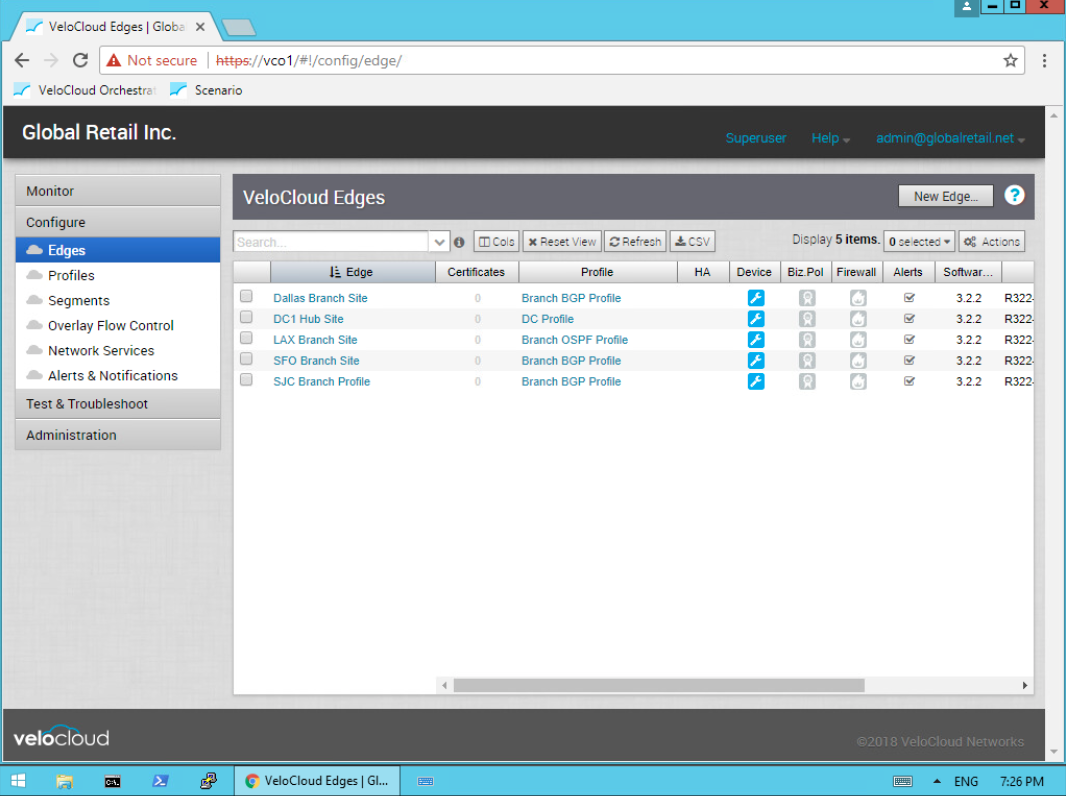Select checkbox for SFO Branch Site
This screenshot has height=796, width=1066.
(x=246, y=359)
